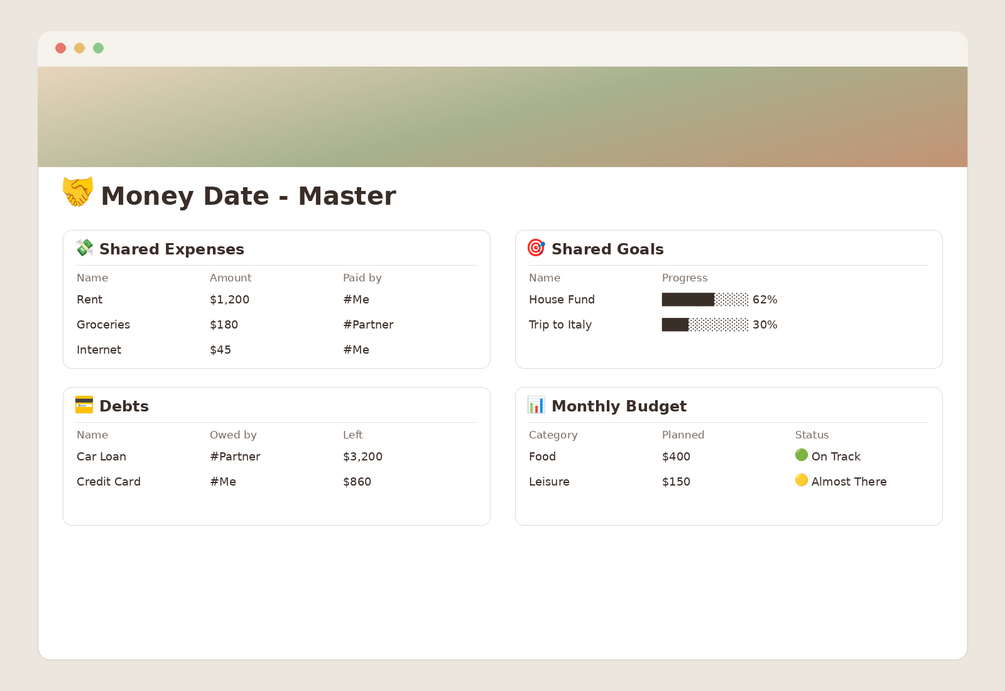Click the House Fund progress bar
This screenshot has height=691, width=1005.
[705, 299]
